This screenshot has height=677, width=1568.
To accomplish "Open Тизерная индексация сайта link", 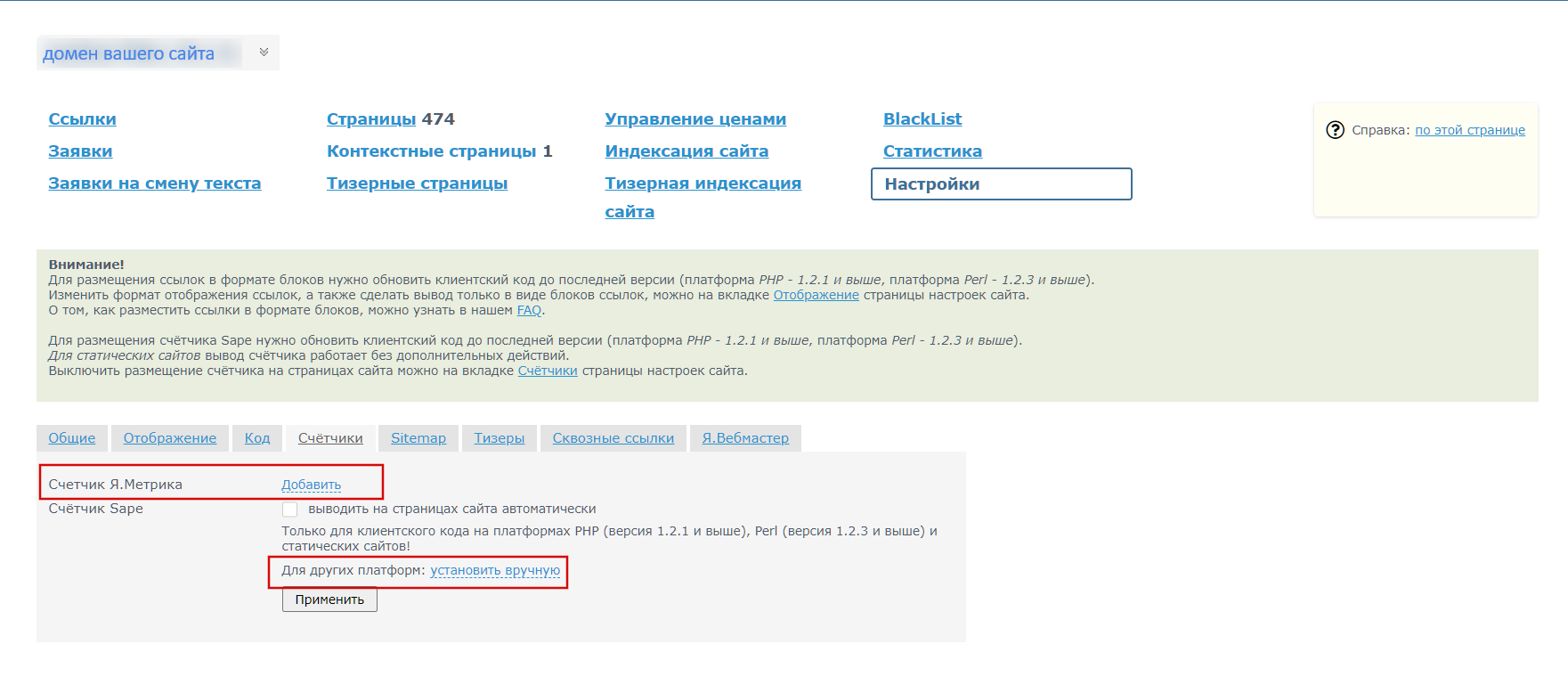I will coord(703,197).
